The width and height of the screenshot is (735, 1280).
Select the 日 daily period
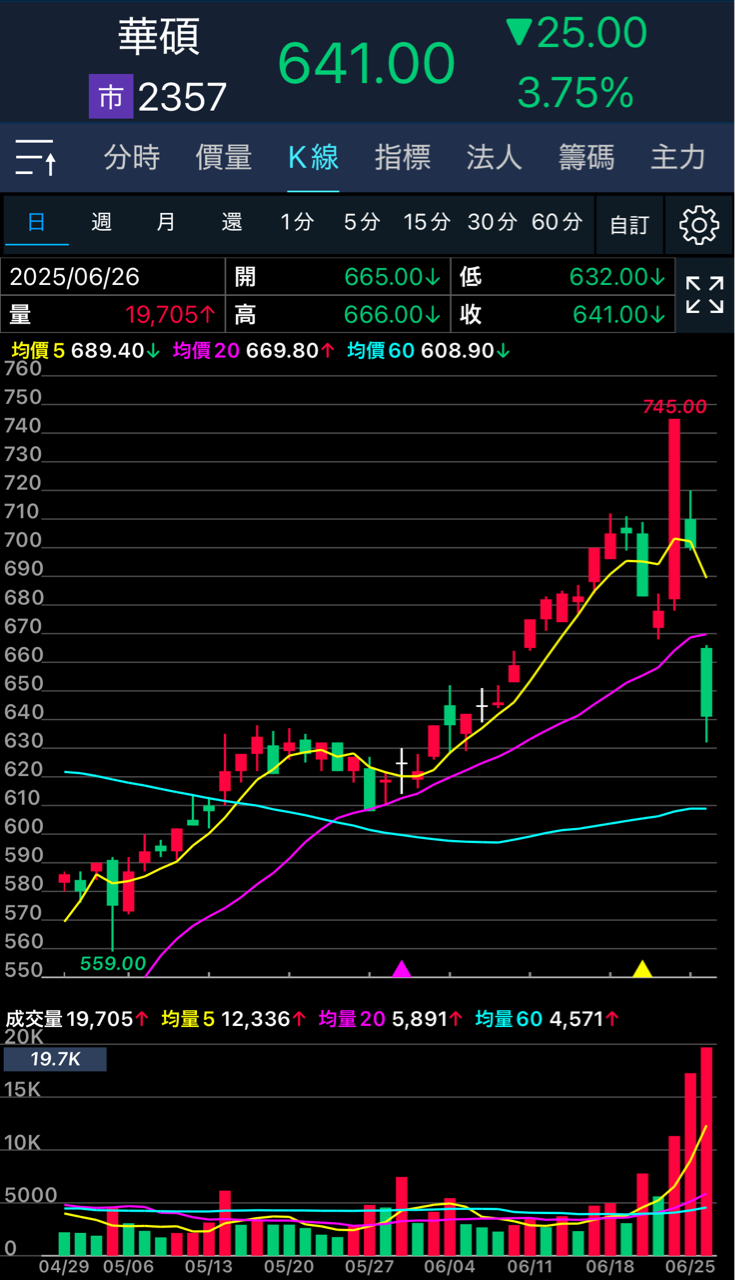tap(36, 222)
